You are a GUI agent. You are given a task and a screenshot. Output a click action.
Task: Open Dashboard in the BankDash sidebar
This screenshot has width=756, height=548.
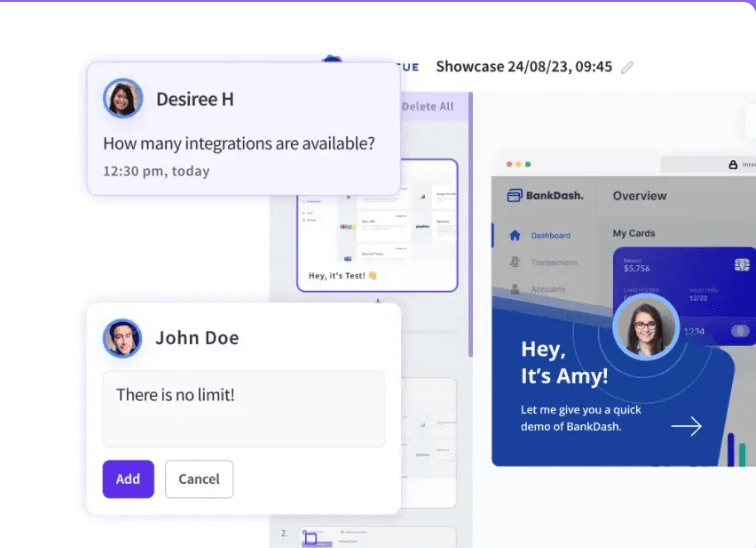[x=551, y=235]
